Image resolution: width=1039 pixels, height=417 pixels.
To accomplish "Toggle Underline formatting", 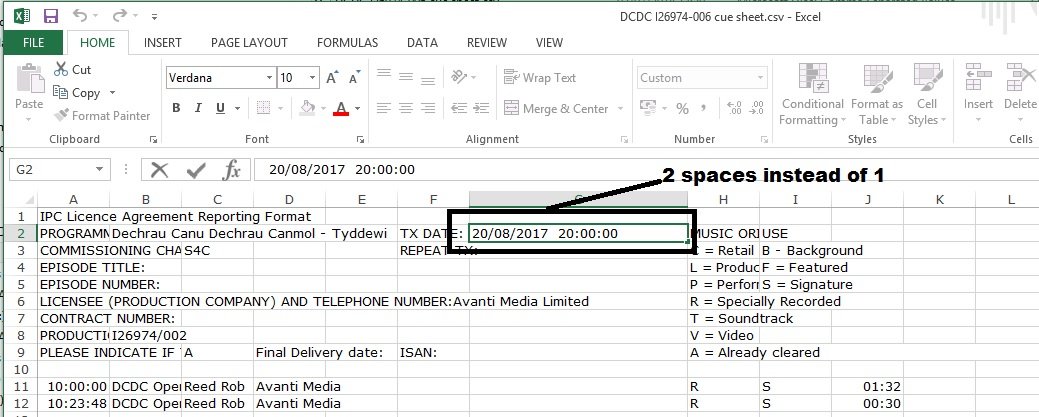I will pos(219,108).
